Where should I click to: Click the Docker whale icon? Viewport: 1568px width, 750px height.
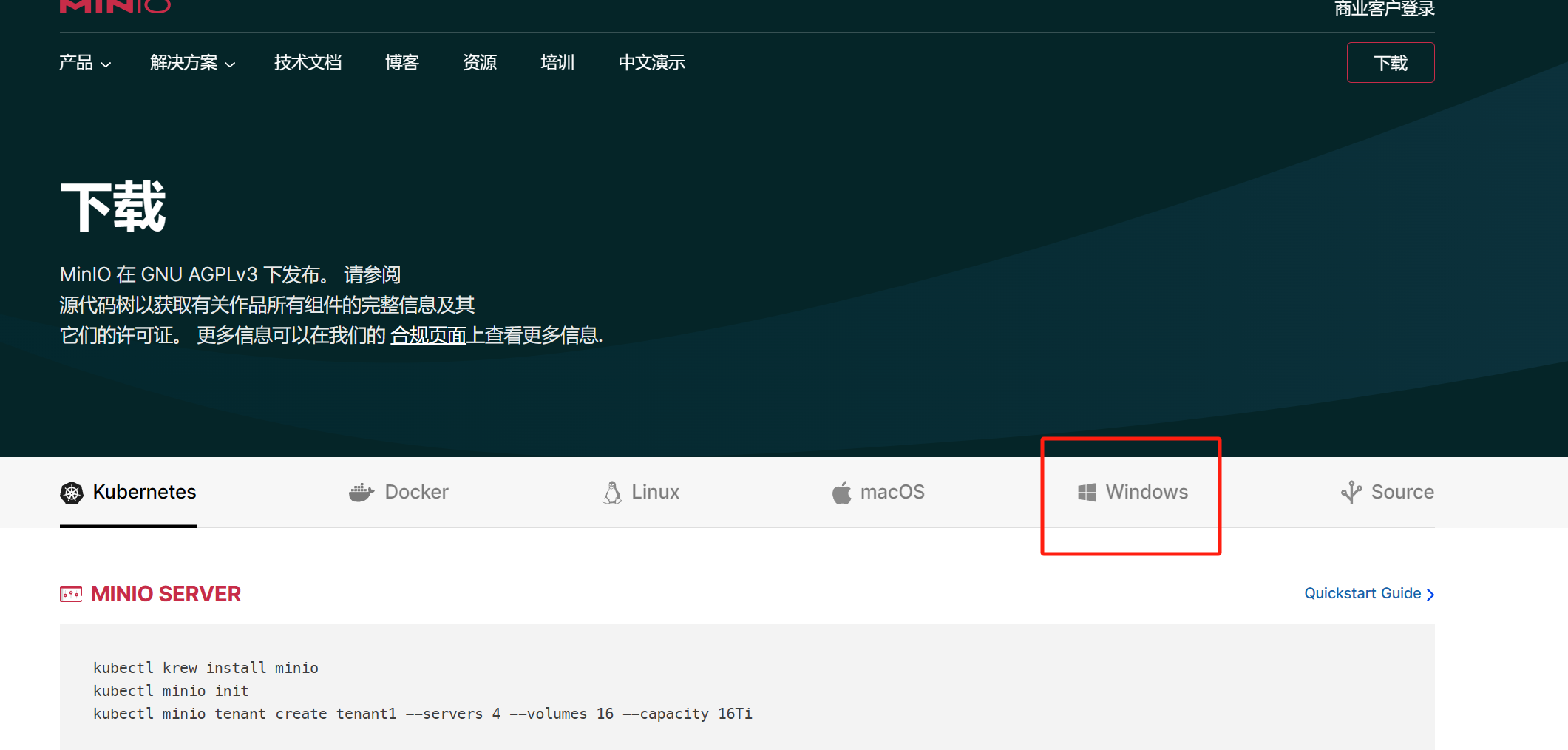click(362, 493)
